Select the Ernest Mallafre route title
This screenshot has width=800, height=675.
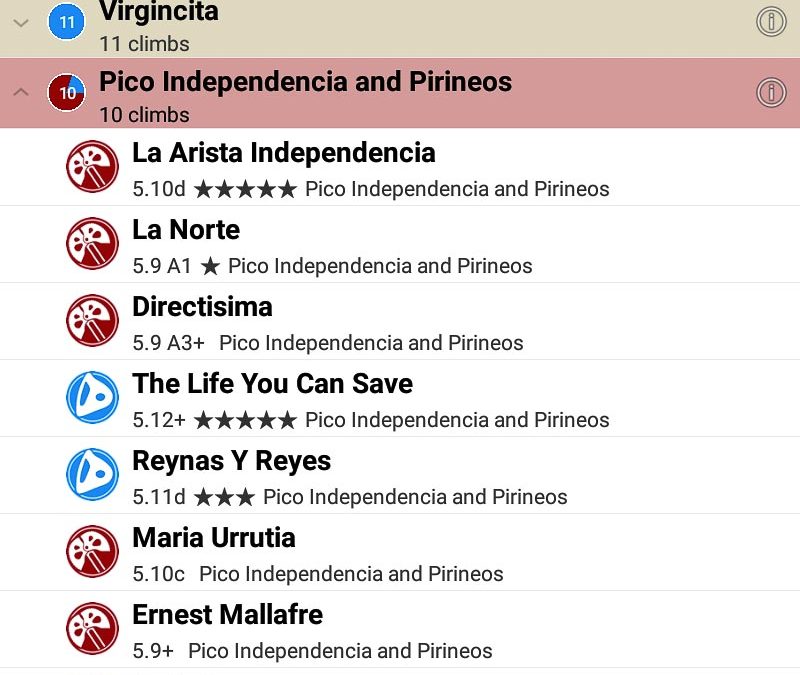pyautogui.click(x=227, y=615)
